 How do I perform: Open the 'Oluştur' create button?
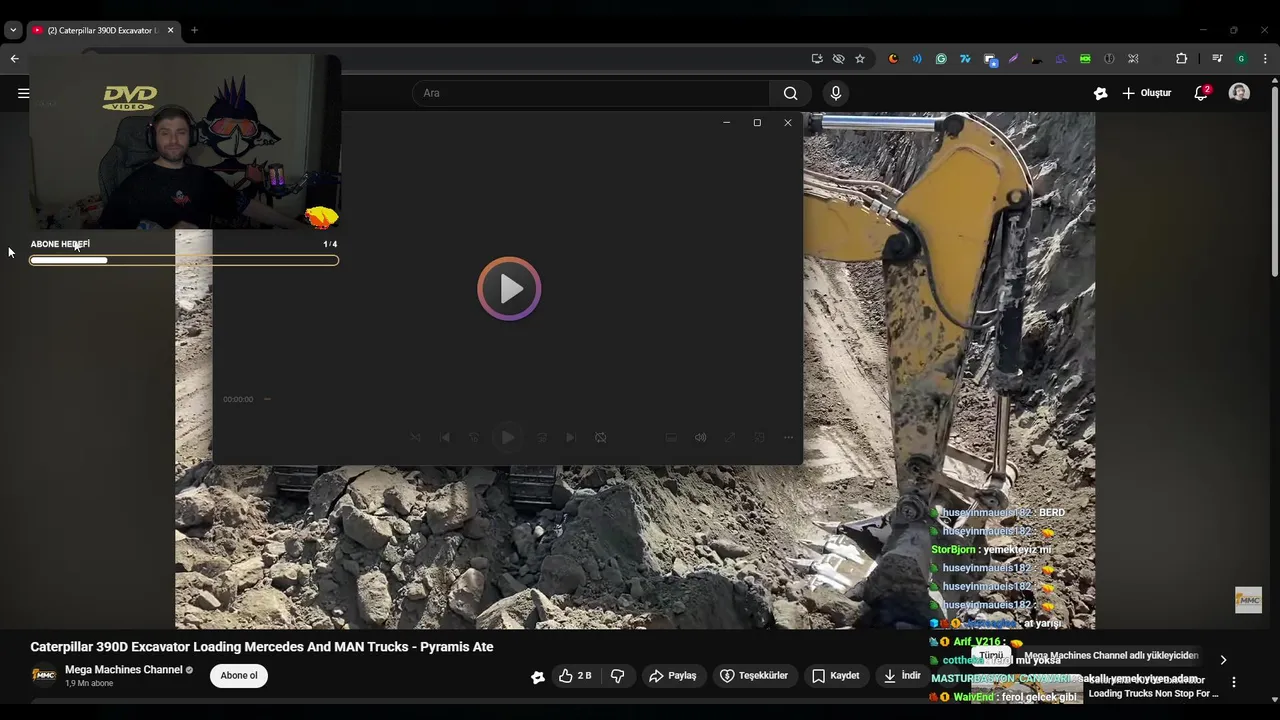click(x=1147, y=93)
